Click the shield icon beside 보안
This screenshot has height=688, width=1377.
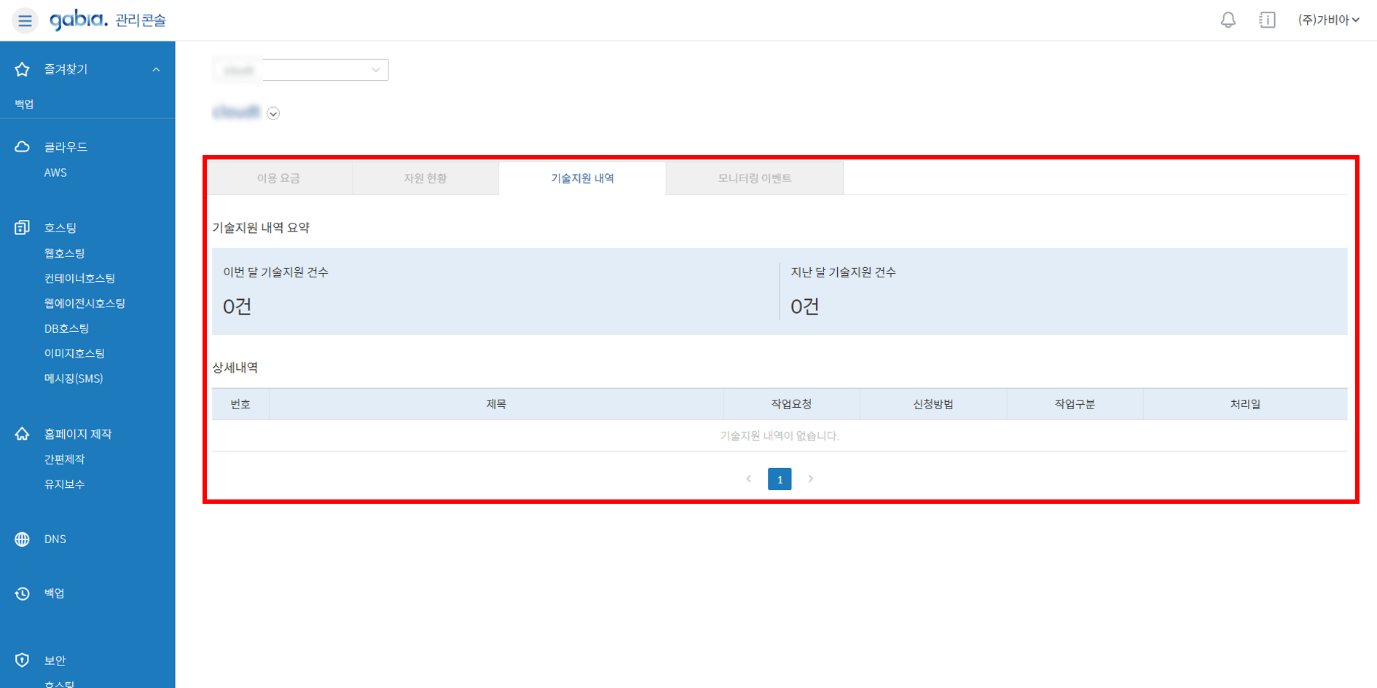22,660
